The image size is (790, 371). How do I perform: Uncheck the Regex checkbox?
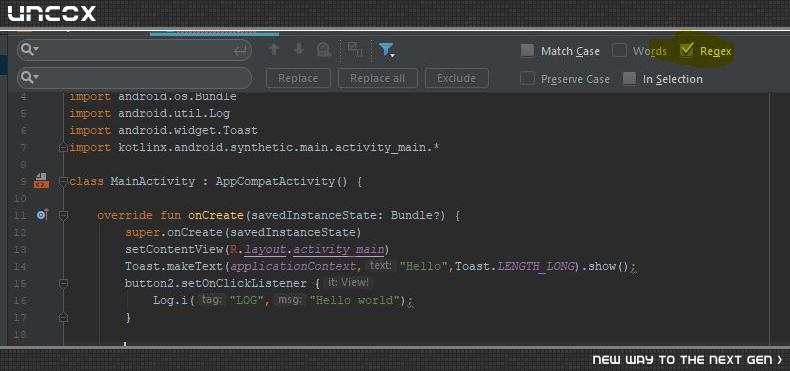[687, 50]
